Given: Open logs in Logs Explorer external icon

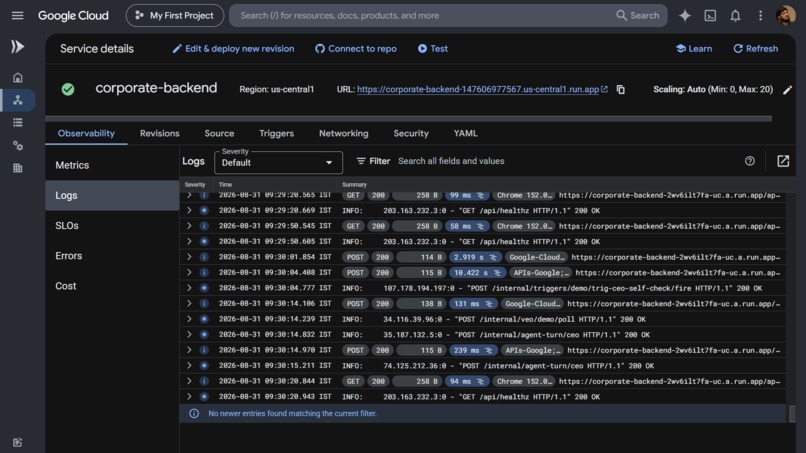Looking at the screenshot, I should tap(783, 161).
